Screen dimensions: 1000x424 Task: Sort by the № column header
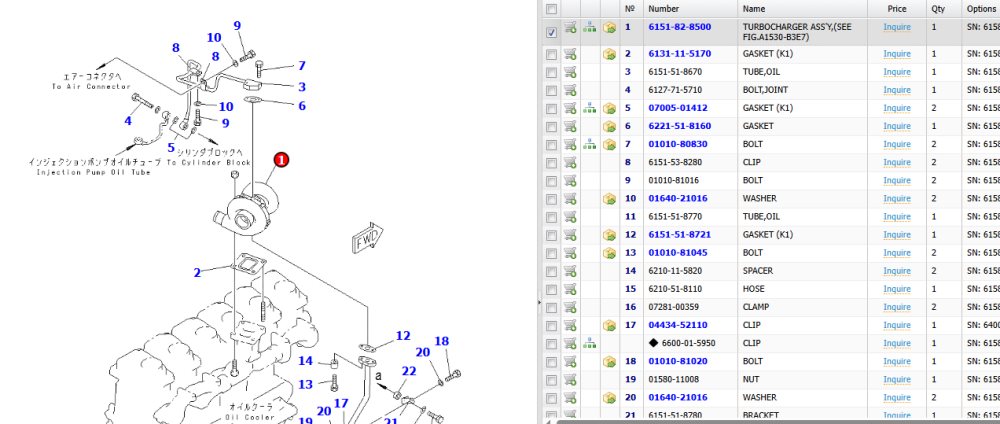630,9
